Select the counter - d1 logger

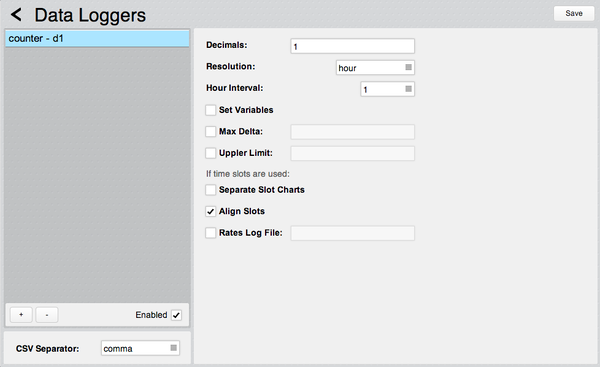pos(97,39)
